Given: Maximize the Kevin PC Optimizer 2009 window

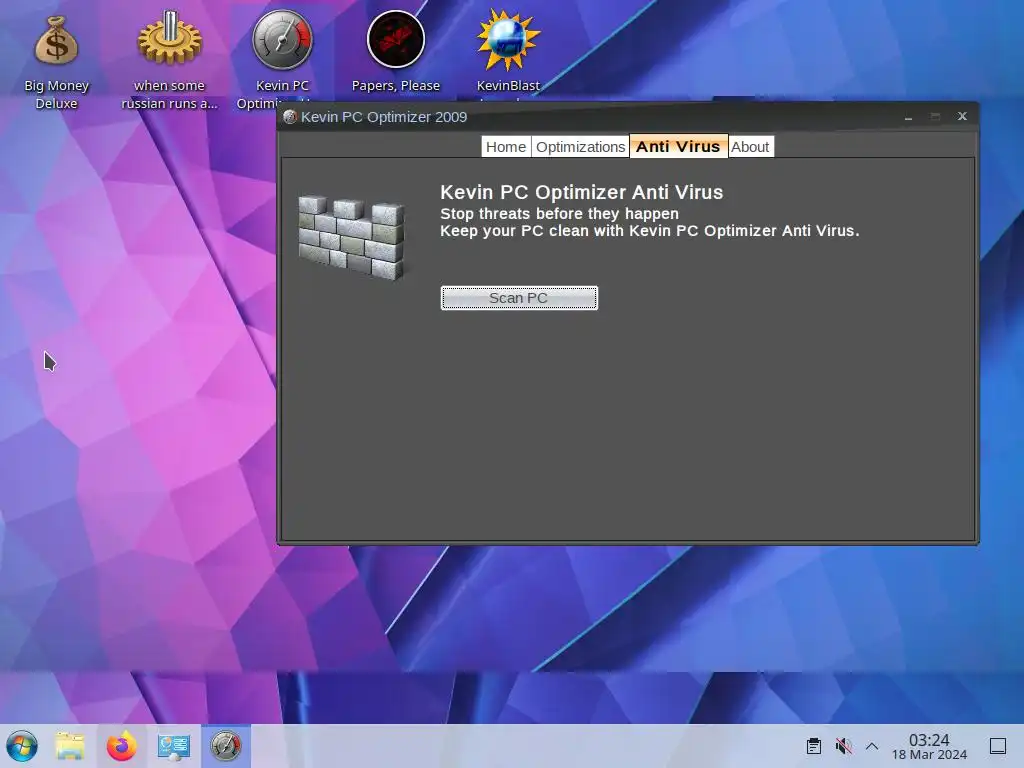Looking at the screenshot, I should point(935,117).
